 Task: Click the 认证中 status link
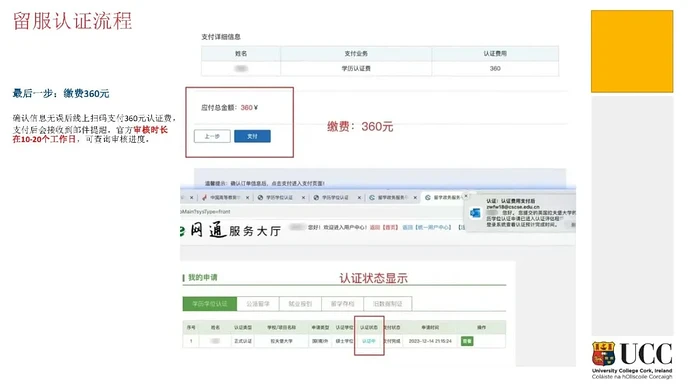[368, 341]
